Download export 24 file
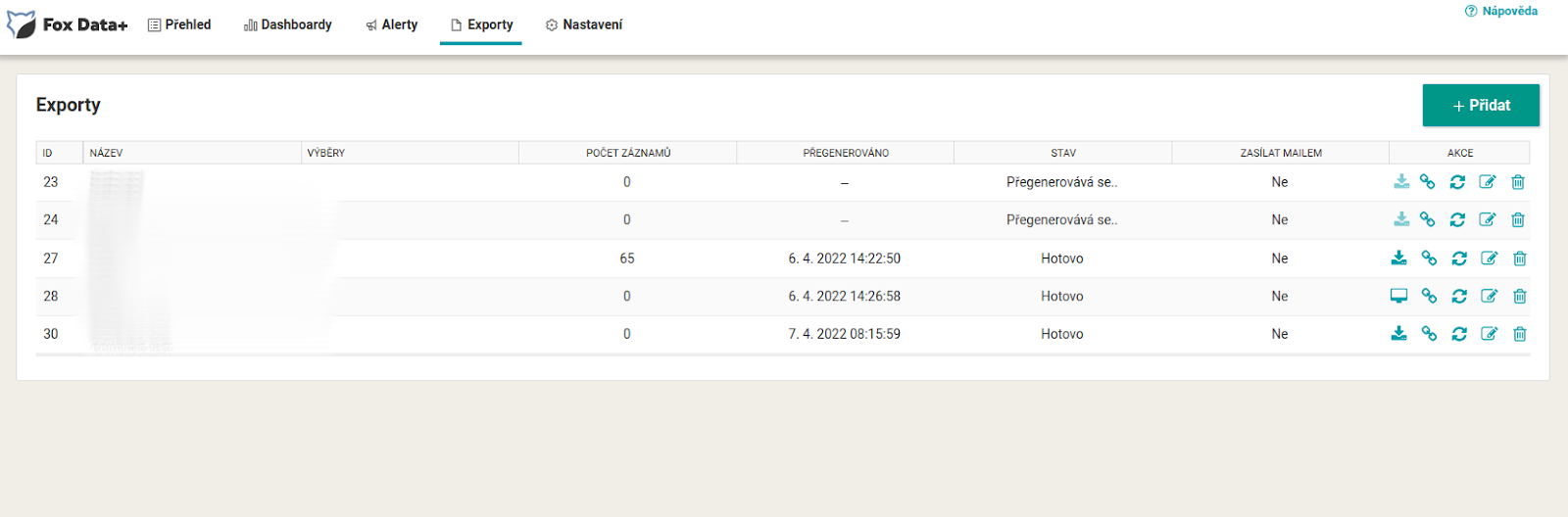 coord(1401,220)
